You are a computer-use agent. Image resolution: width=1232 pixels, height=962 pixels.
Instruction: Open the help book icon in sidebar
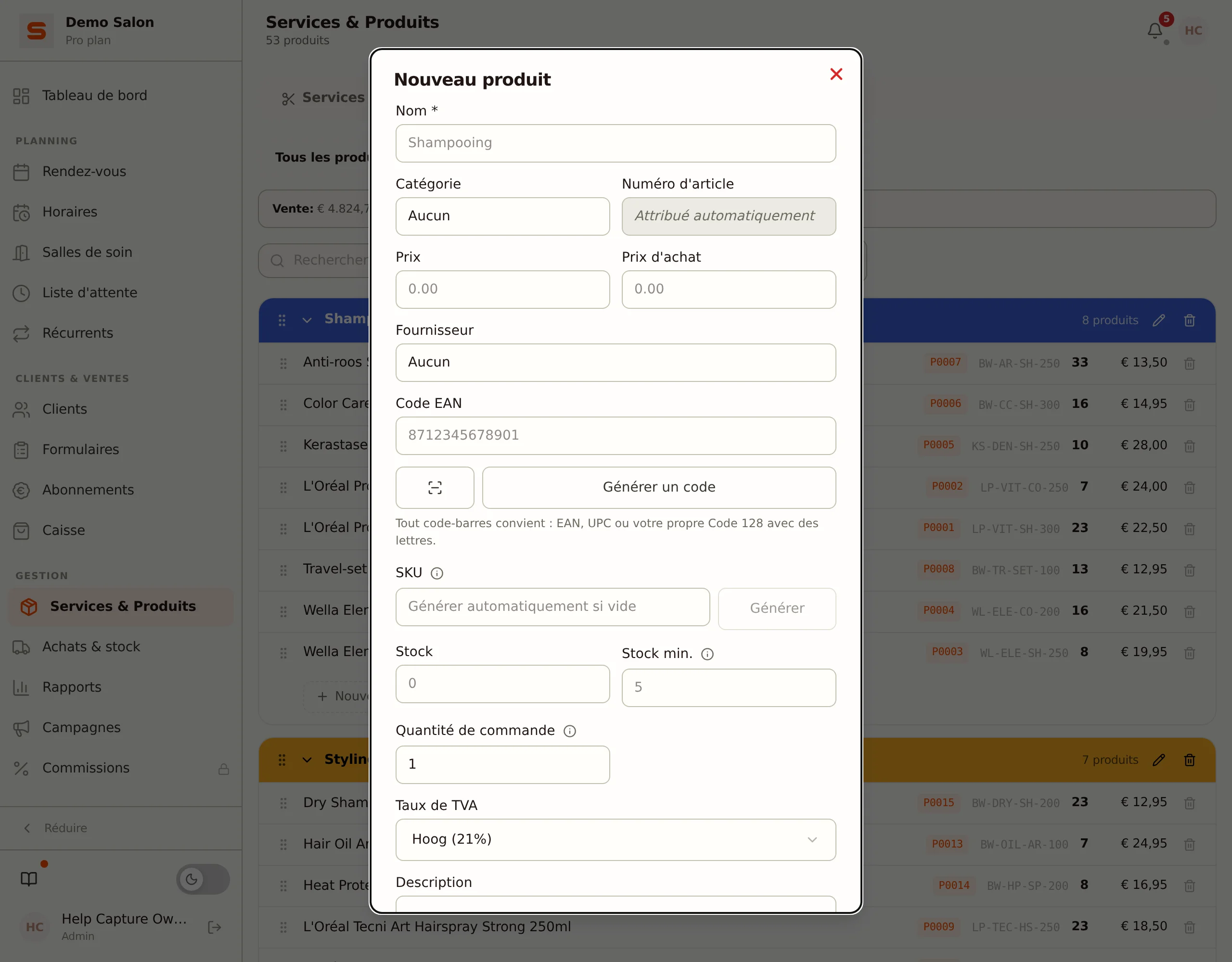click(29, 878)
